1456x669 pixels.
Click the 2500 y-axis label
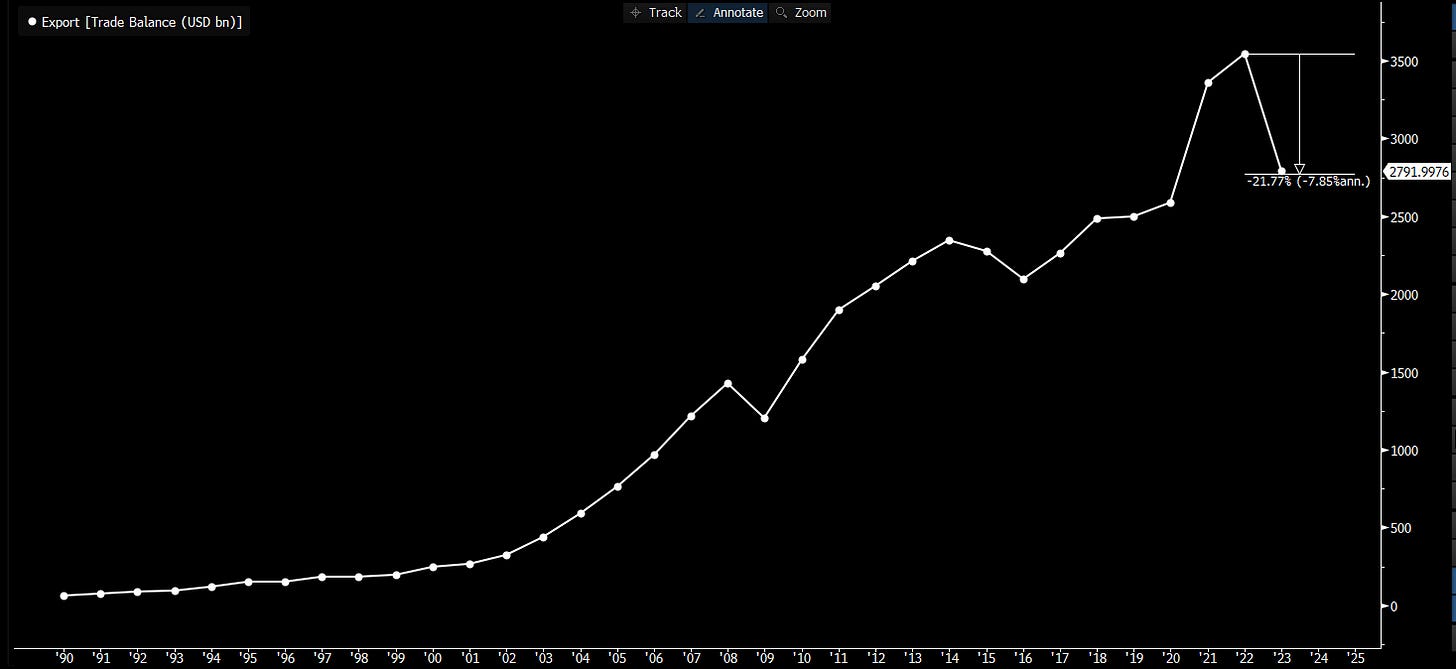click(1403, 217)
